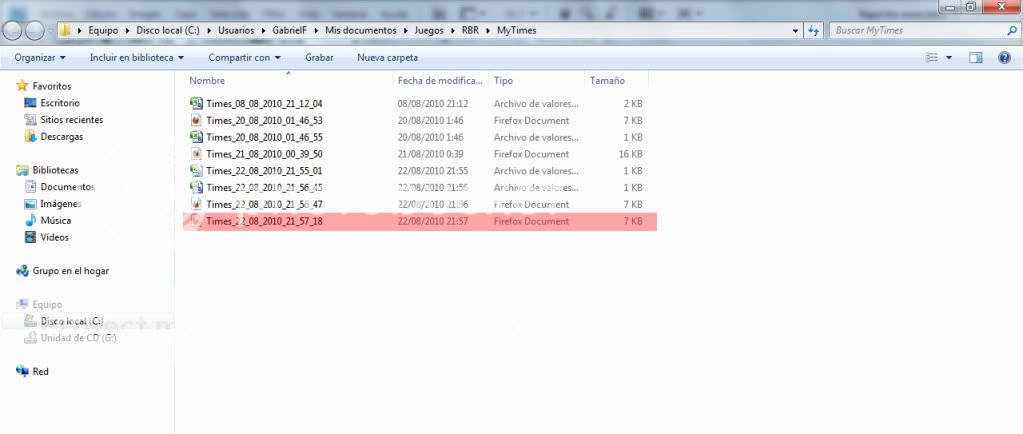Navigate to GabrielF in address bar
The image size is (1023, 434).
click(x=289, y=31)
